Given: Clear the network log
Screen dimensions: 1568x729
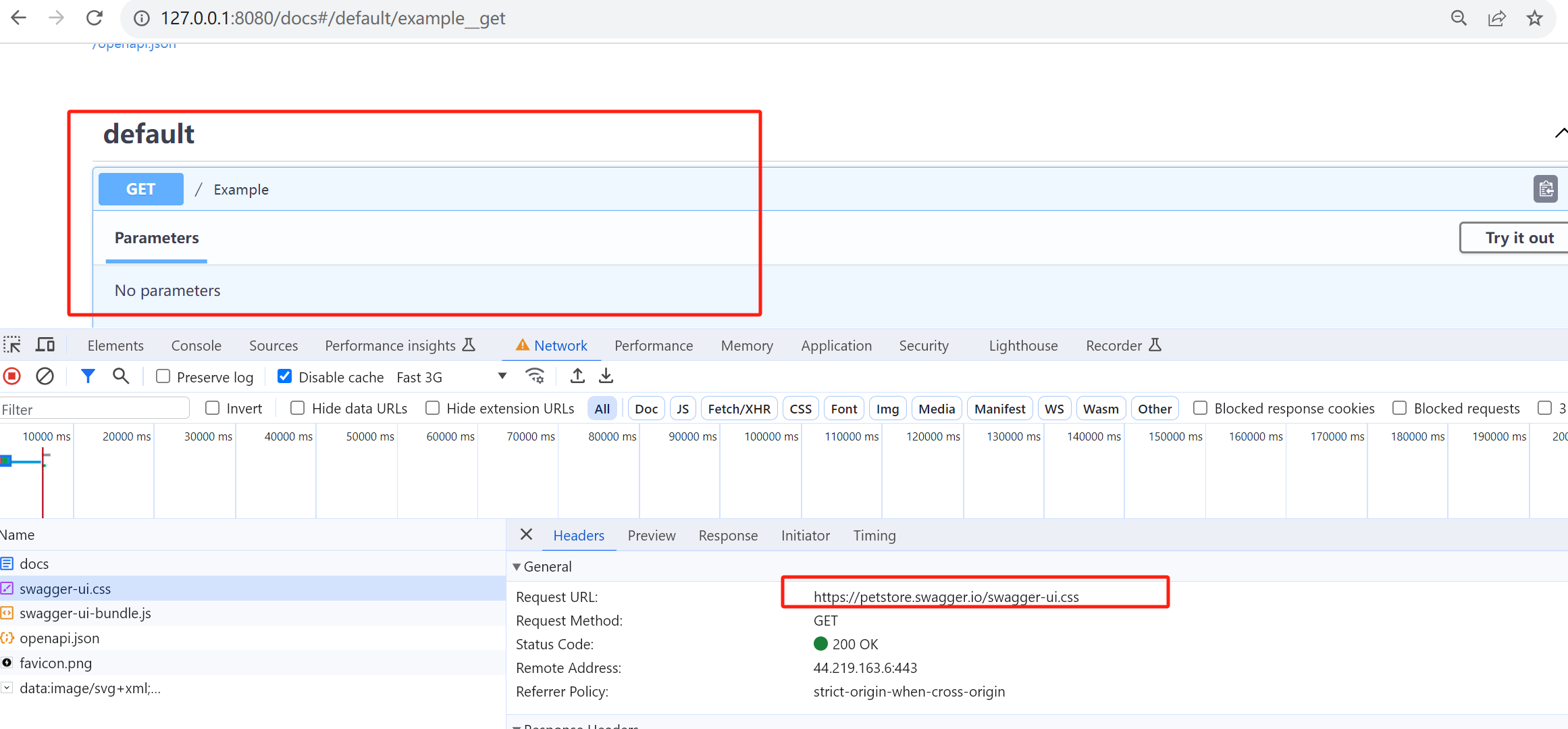Looking at the screenshot, I should click(x=45, y=376).
